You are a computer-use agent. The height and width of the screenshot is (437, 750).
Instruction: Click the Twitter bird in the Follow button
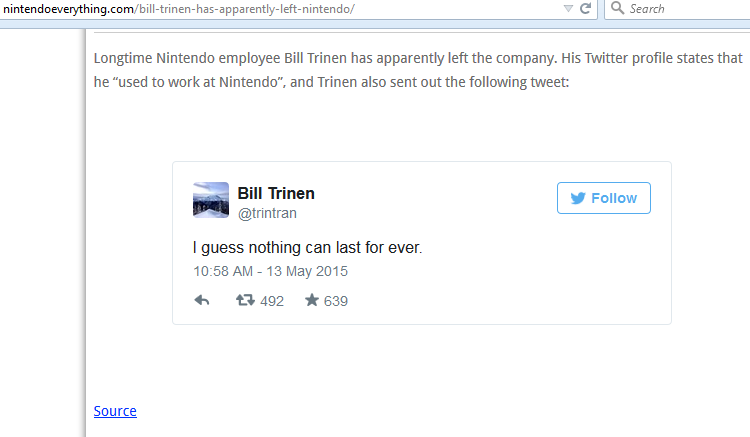577,198
